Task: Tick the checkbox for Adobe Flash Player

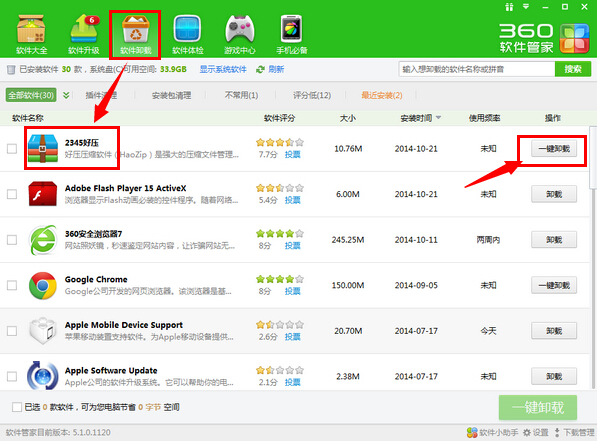Action: [x=12, y=194]
